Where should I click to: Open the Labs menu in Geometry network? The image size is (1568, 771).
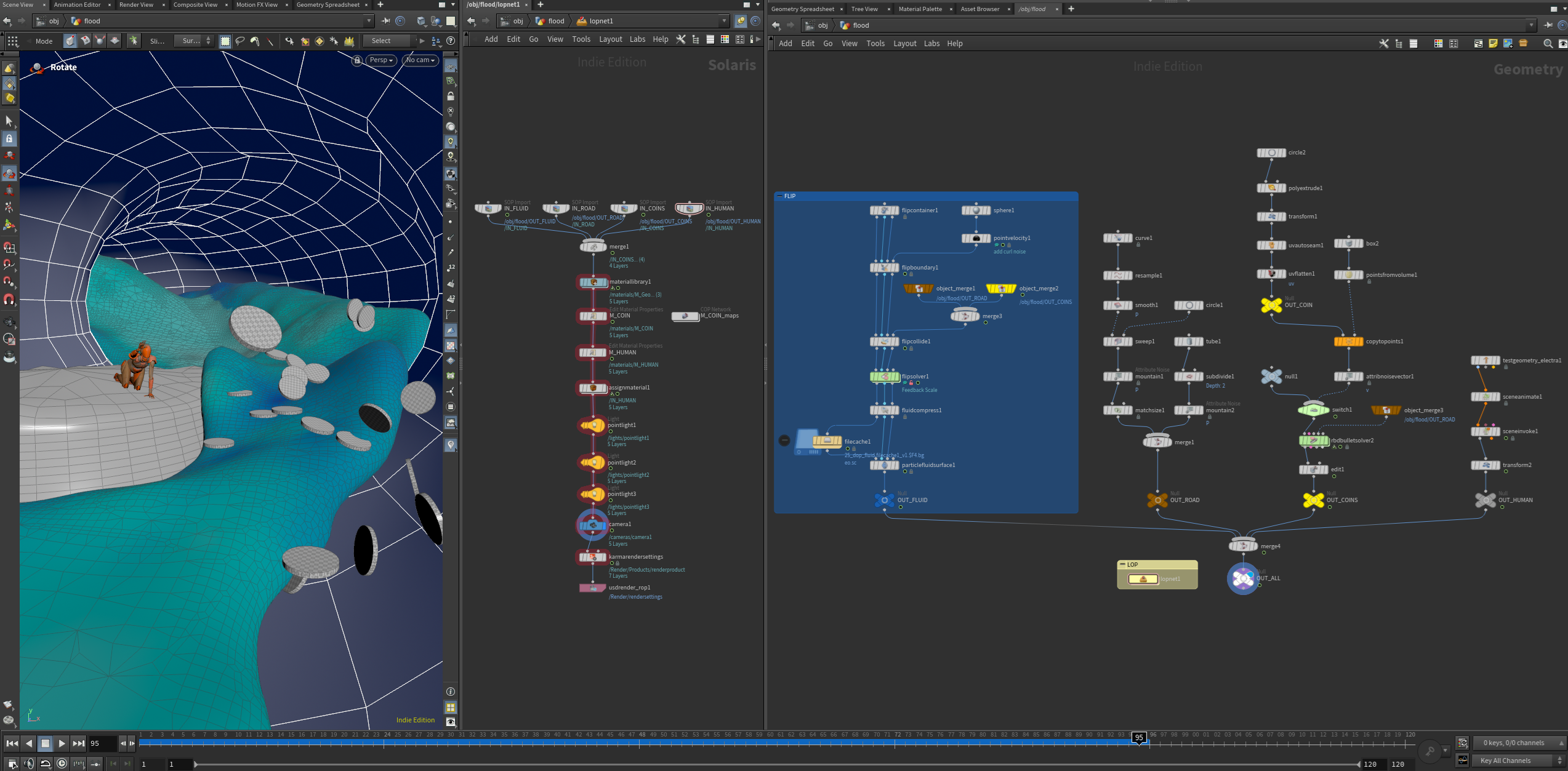(x=931, y=44)
